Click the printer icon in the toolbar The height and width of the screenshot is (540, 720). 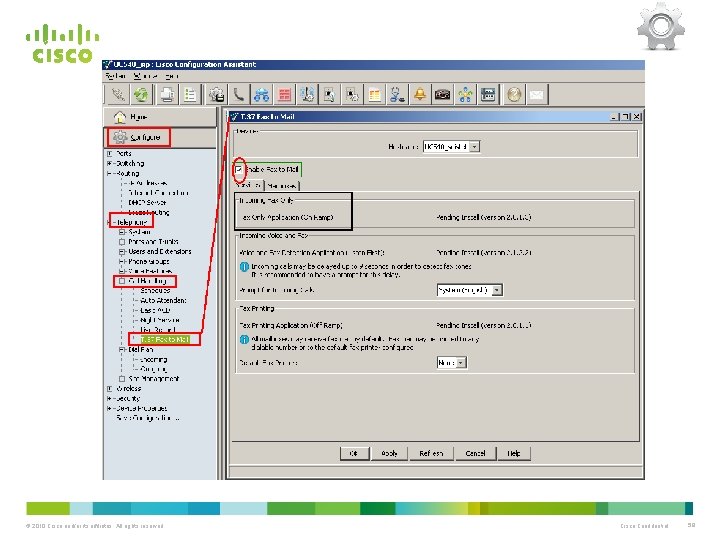pos(167,95)
